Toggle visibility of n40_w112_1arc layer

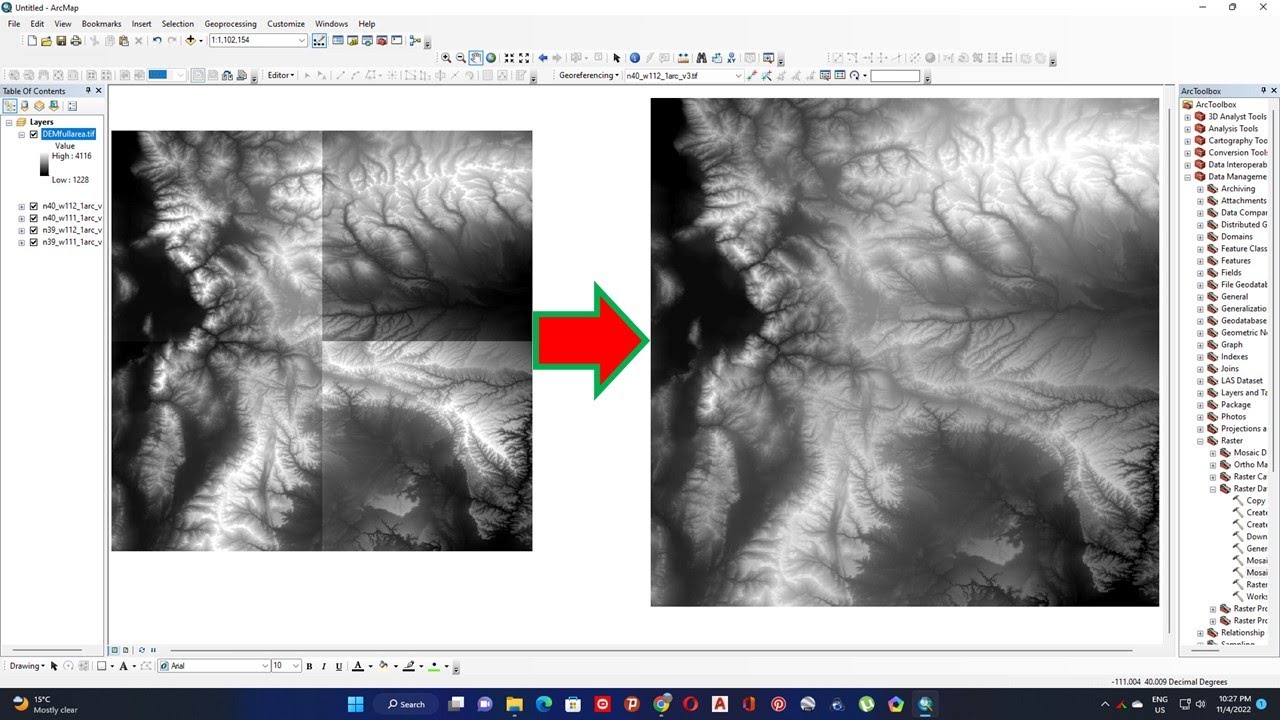point(34,206)
